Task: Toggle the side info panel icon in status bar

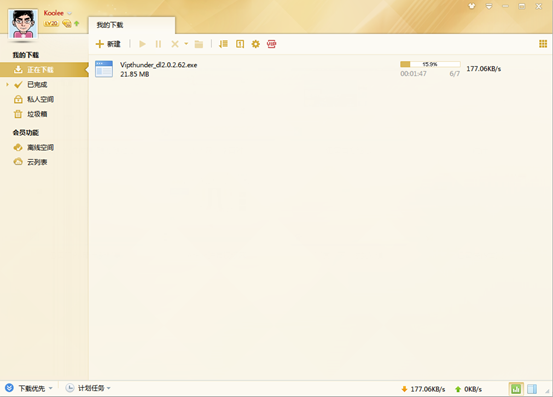Action: click(x=532, y=389)
